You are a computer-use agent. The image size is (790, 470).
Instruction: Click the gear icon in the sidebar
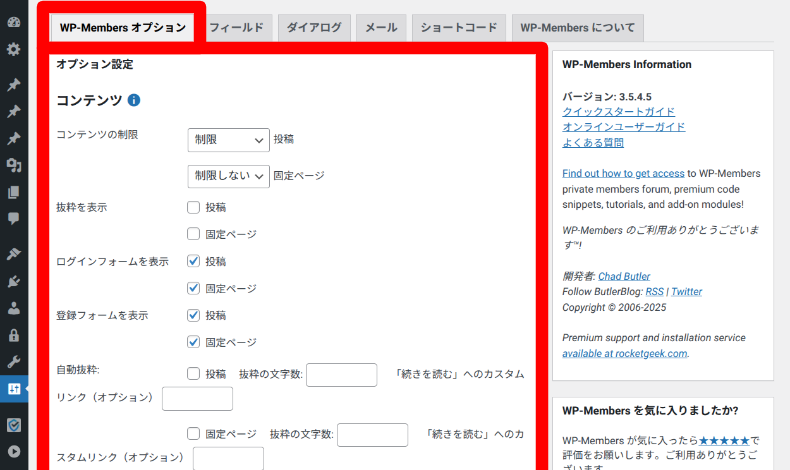coord(14,49)
